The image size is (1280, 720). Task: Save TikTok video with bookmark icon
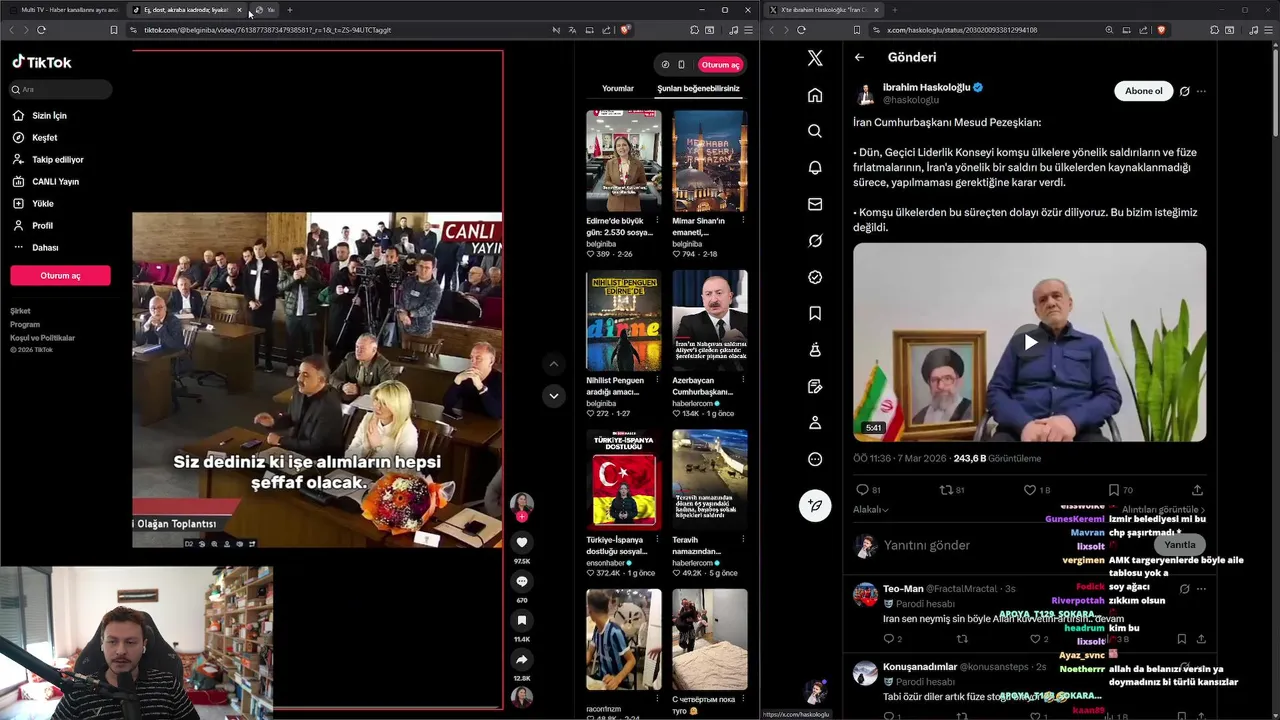[521, 620]
